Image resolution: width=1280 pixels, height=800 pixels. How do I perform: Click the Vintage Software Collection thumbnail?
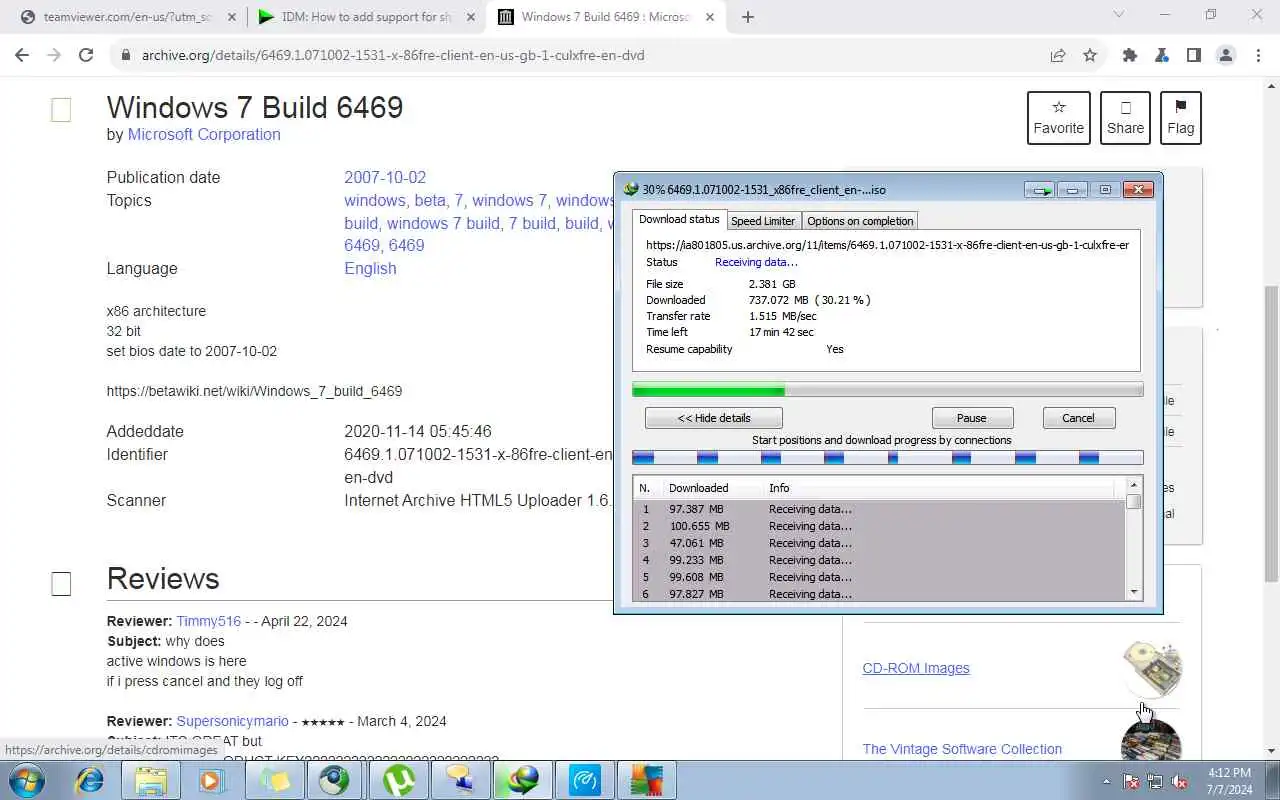[1151, 742]
